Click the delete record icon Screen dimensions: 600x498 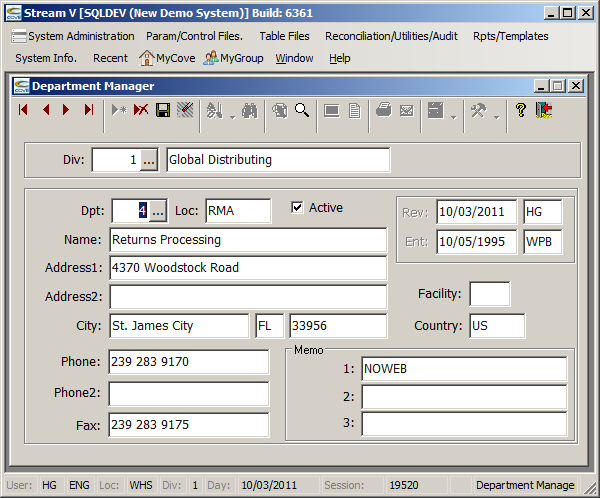[141, 110]
